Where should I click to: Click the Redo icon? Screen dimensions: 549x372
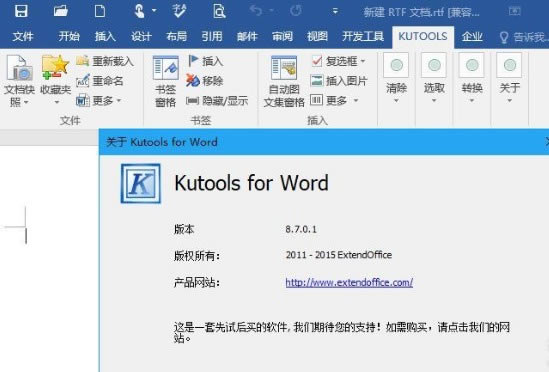coord(296,11)
